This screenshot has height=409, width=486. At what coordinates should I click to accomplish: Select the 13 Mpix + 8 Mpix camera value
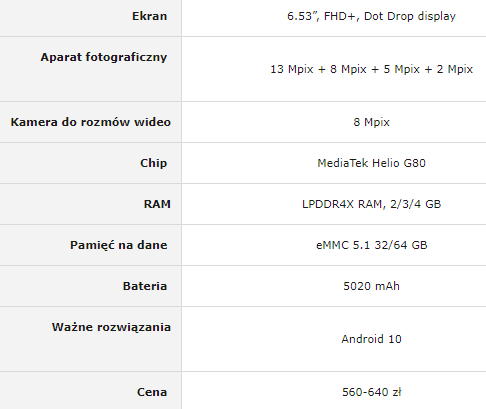[x=371, y=69]
